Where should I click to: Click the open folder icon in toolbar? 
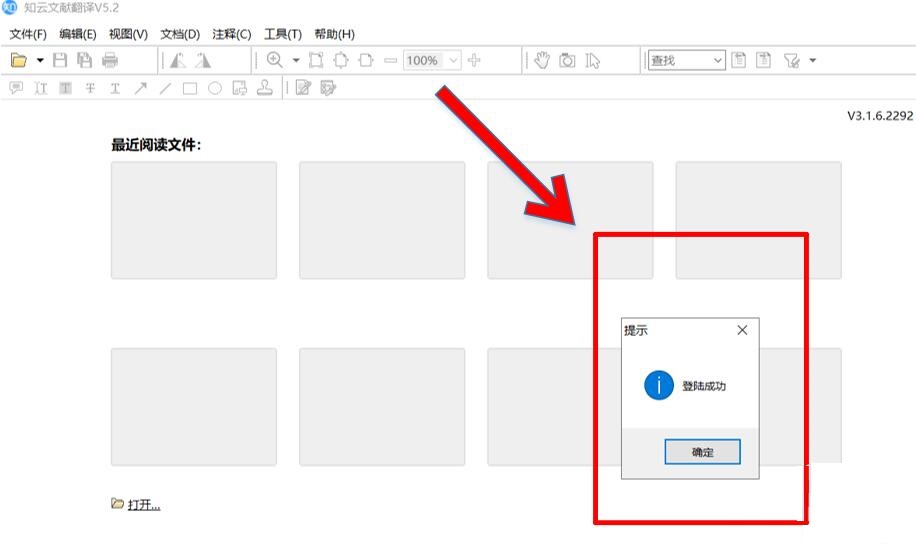[18, 61]
